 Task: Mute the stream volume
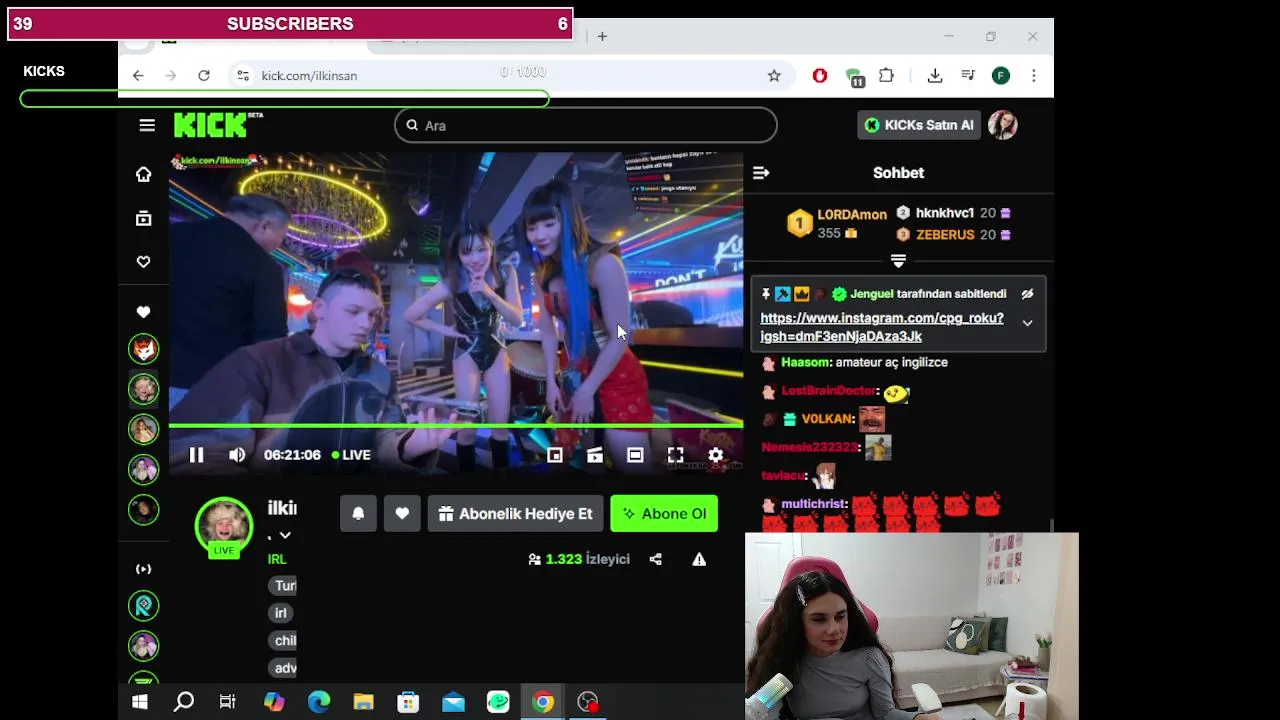237,455
